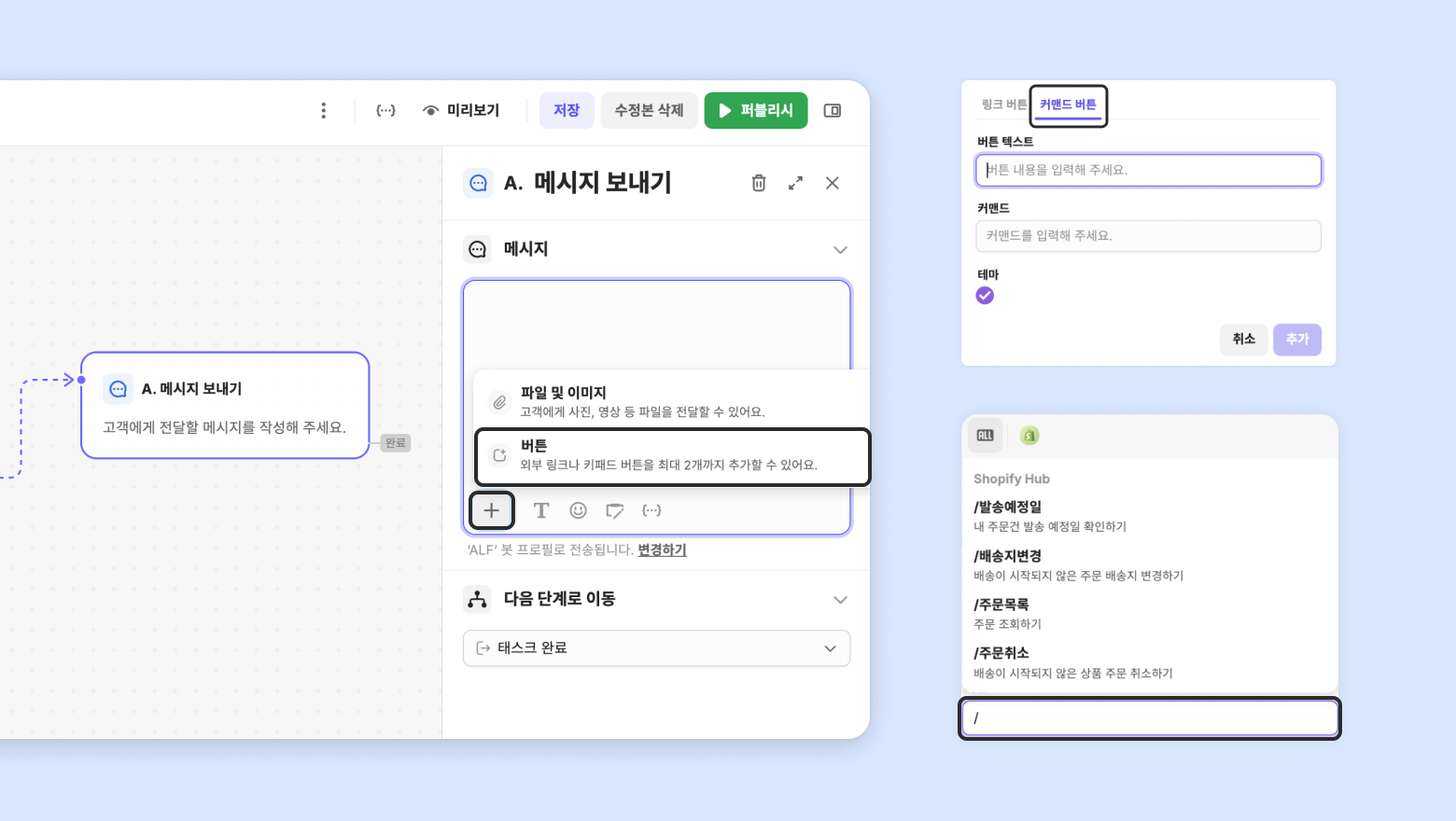Switch to the 커맨드 버튼 tab

(x=1068, y=104)
